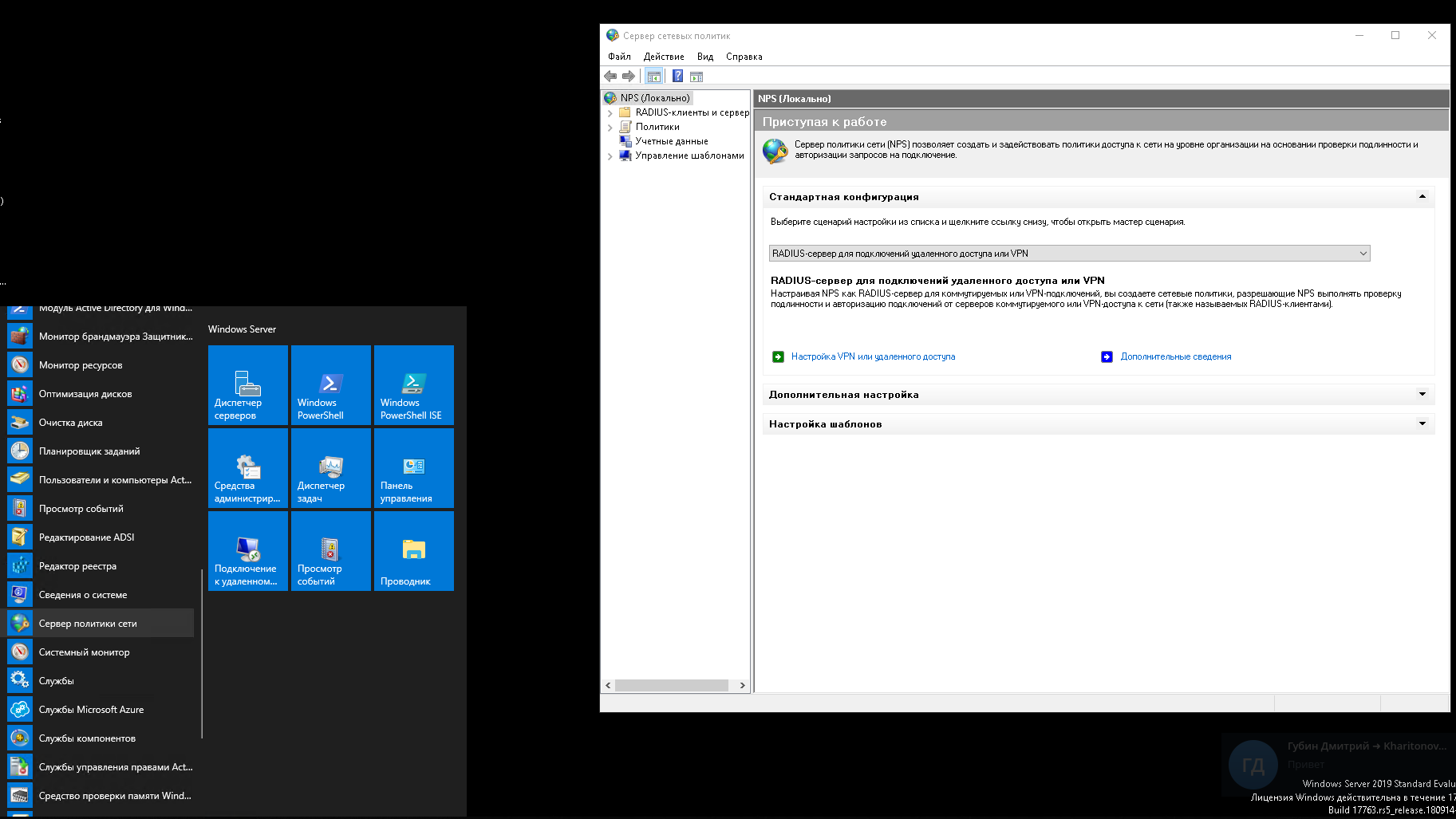Open help via the question mark toolbar icon
Viewport: 1456px width, 819px height.
click(x=677, y=76)
